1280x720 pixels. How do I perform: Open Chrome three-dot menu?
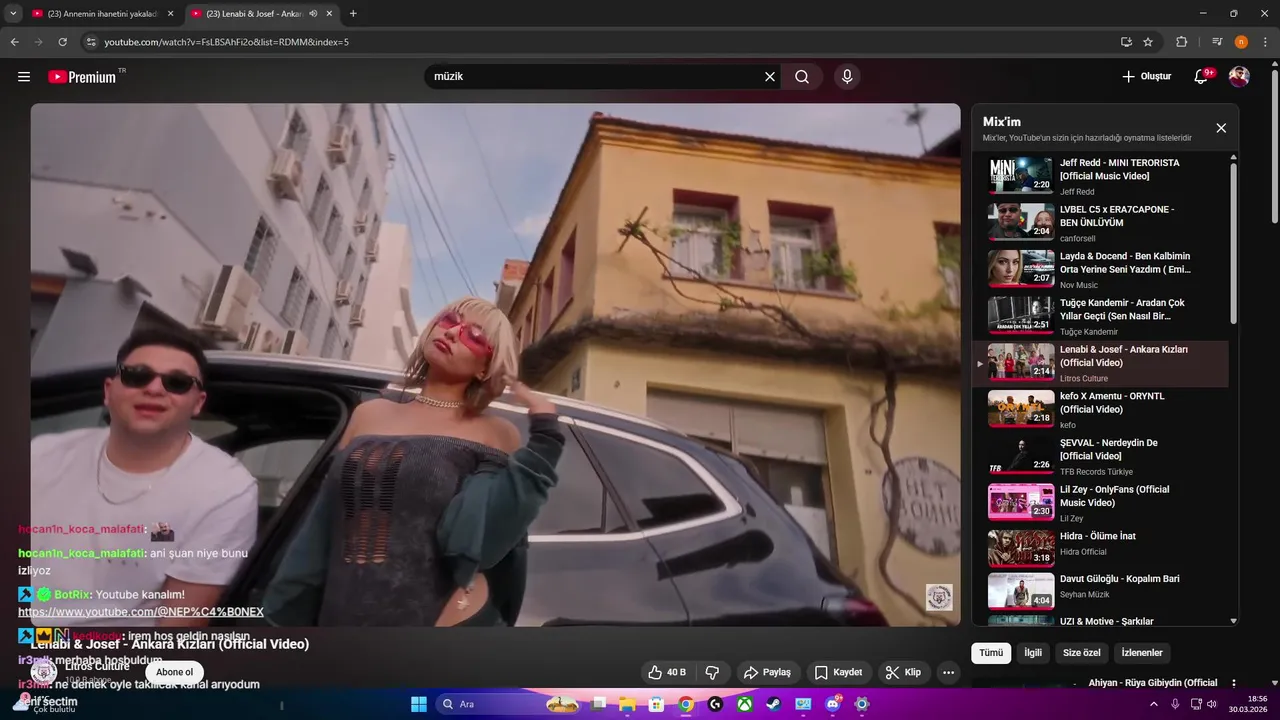[x=1266, y=42]
